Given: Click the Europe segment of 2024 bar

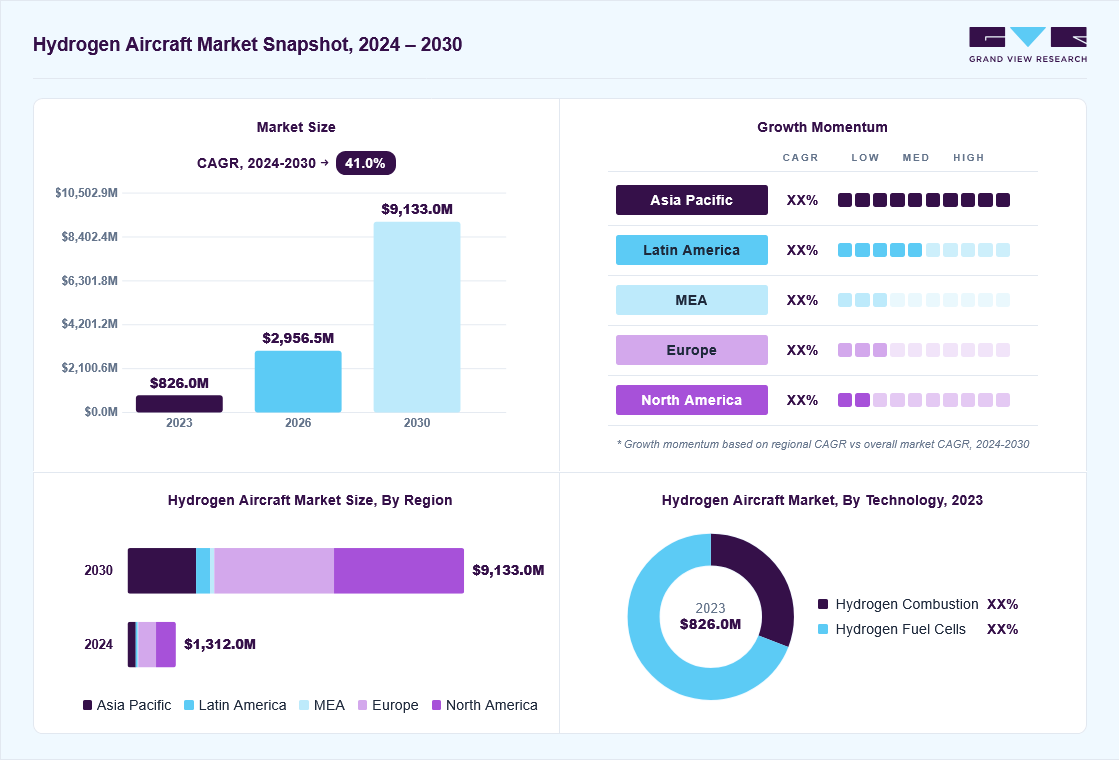Looking at the screenshot, I should pos(147,644).
